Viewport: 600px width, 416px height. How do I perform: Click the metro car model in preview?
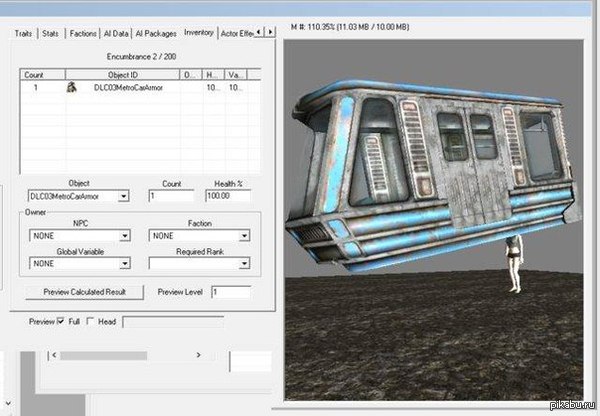point(430,174)
